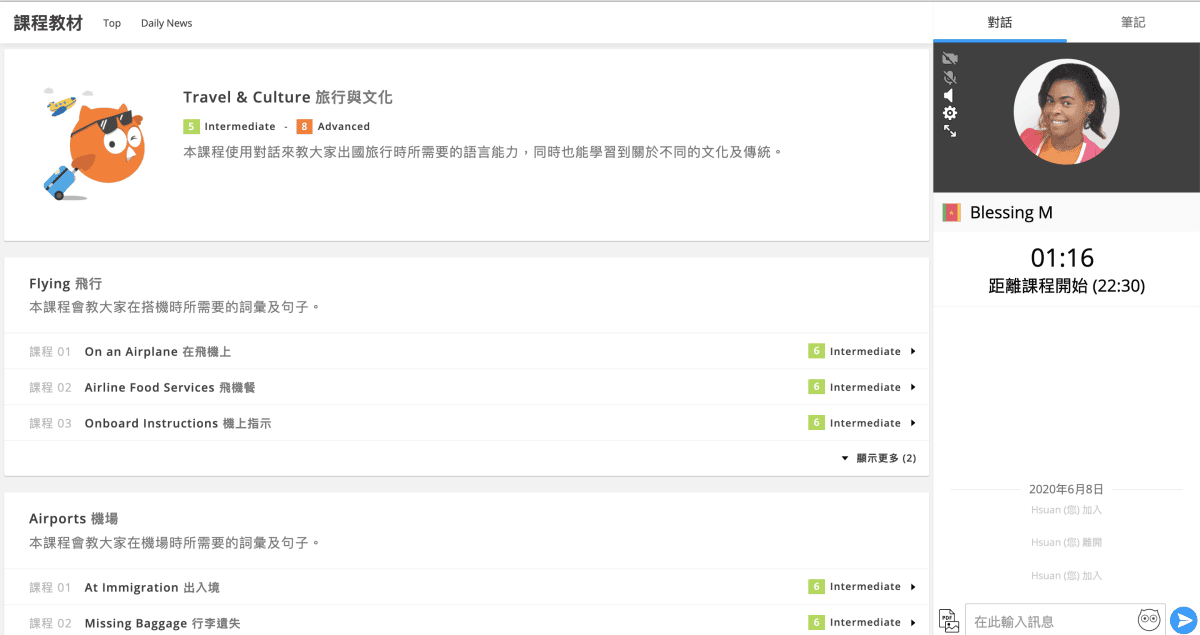This screenshot has width=1200, height=635.
Task: Expand video panel with fullscreen arrows
Action: coord(950,130)
